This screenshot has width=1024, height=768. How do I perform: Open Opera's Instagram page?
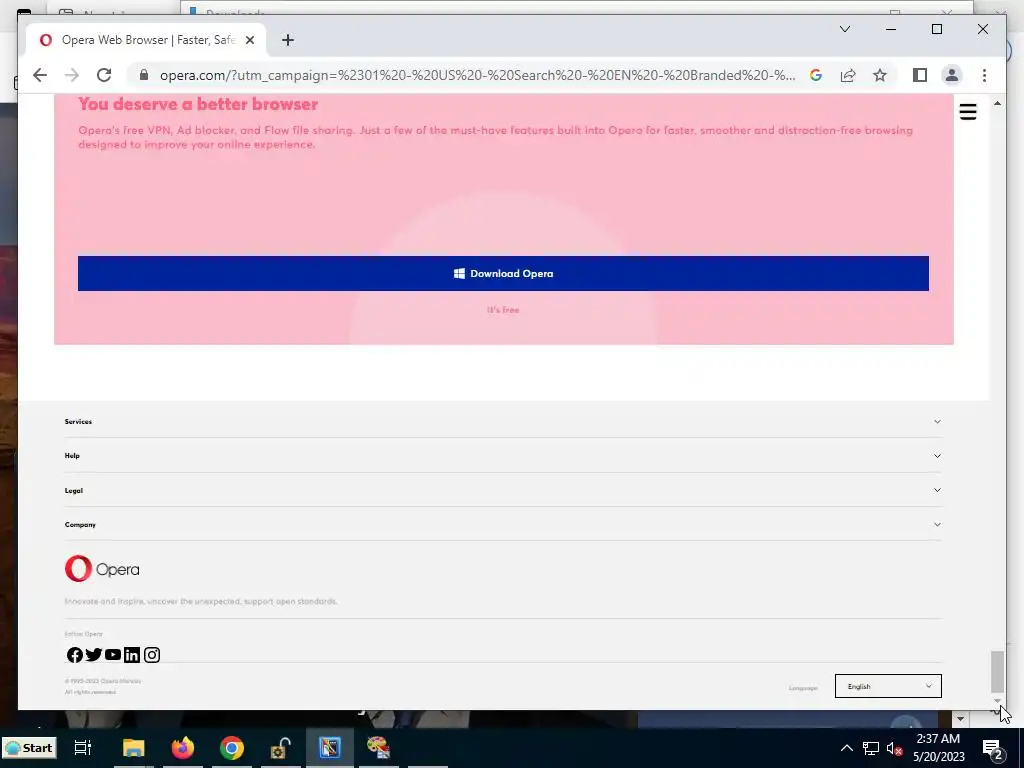click(x=152, y=654)
